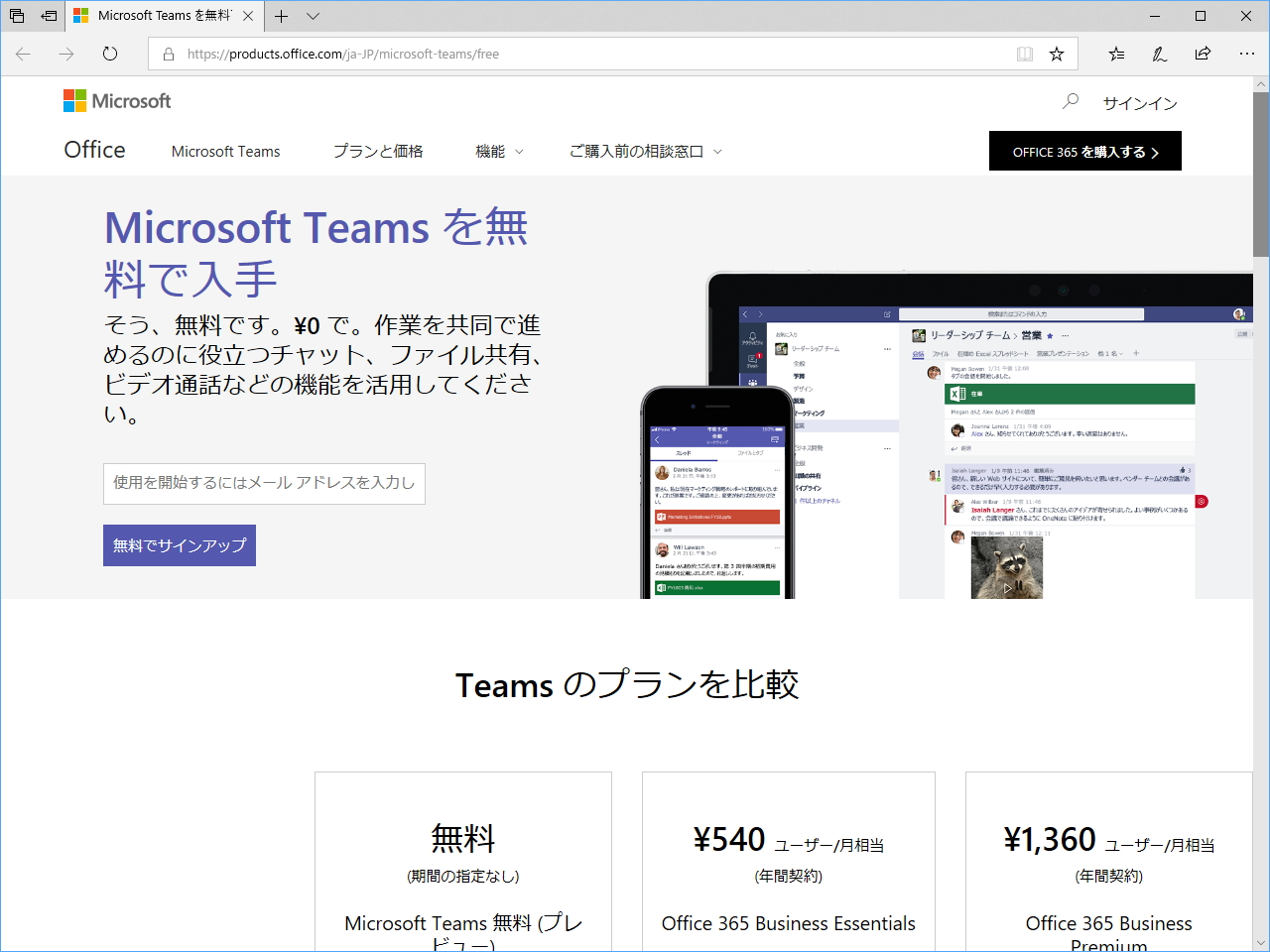Show site security info via lock icon
The width and height of the screenshot is (1270, 952).
pos(168,54)
